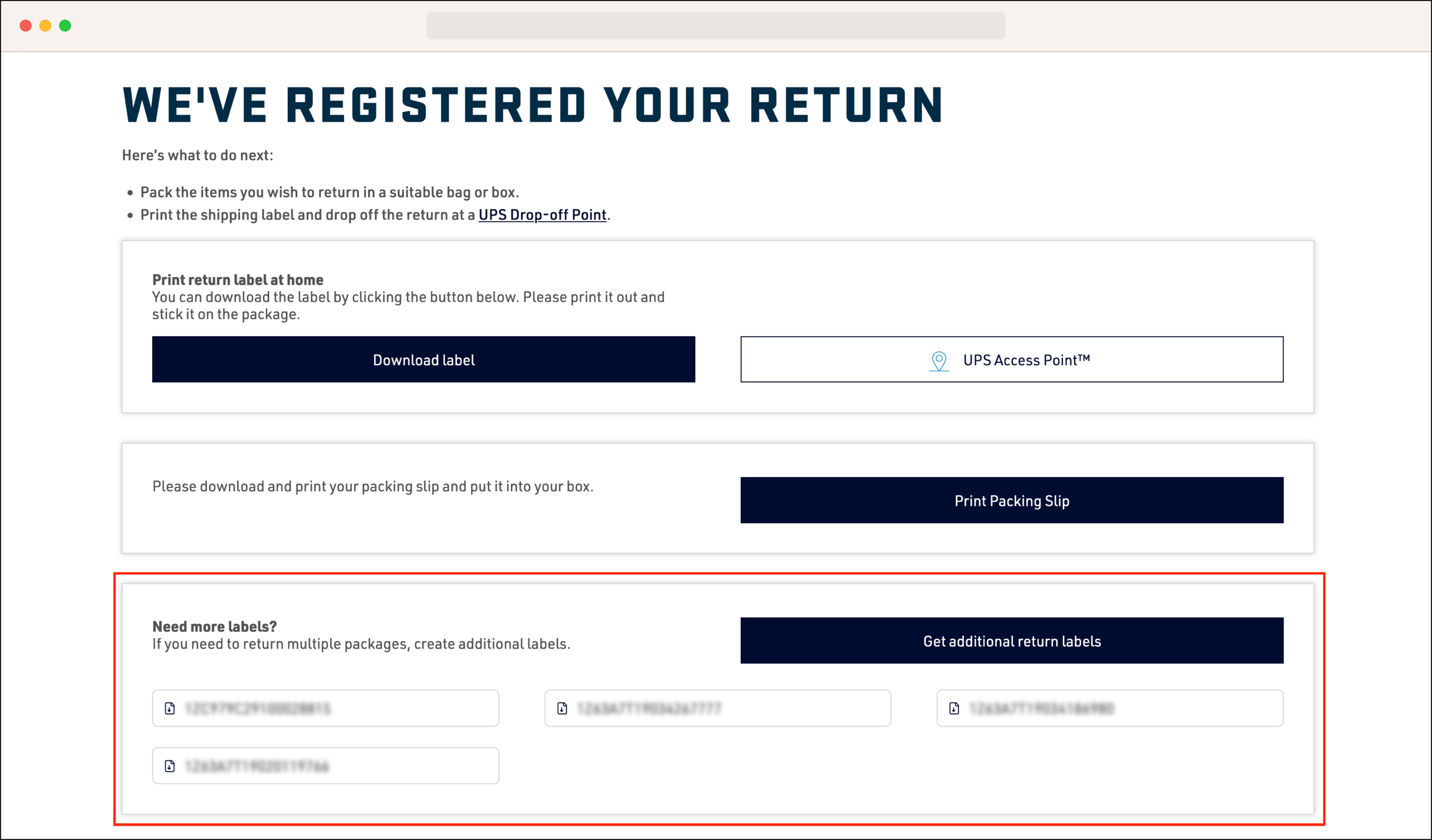This screenshot has width=1432, height=840.
Task: Click the location pin icon in UPS Access Point button
Action: point(939,359)
